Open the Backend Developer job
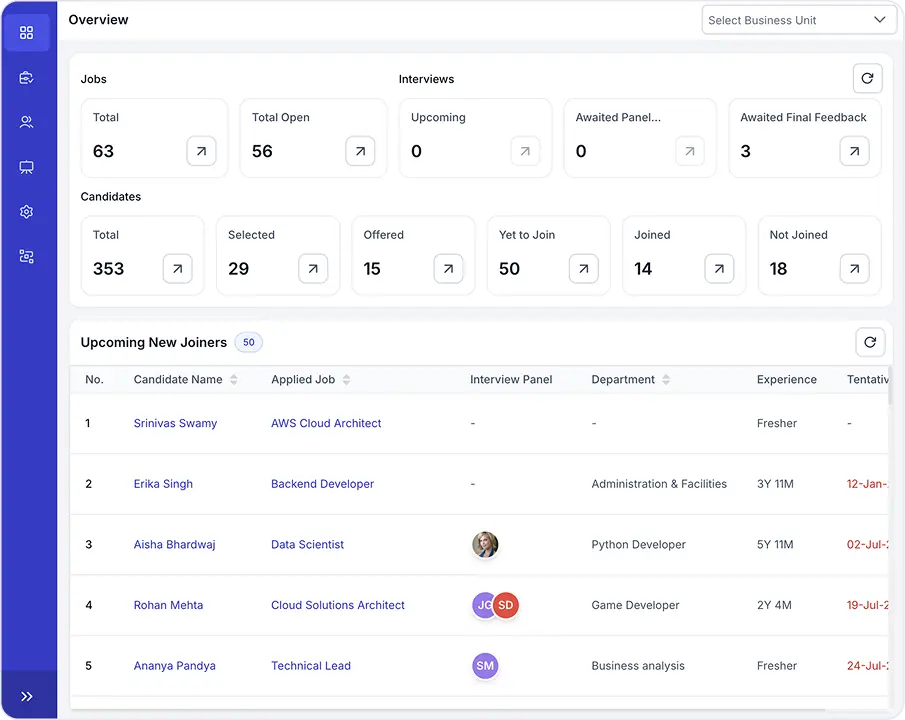The image size is (905, 720). (x=323, y=484)
